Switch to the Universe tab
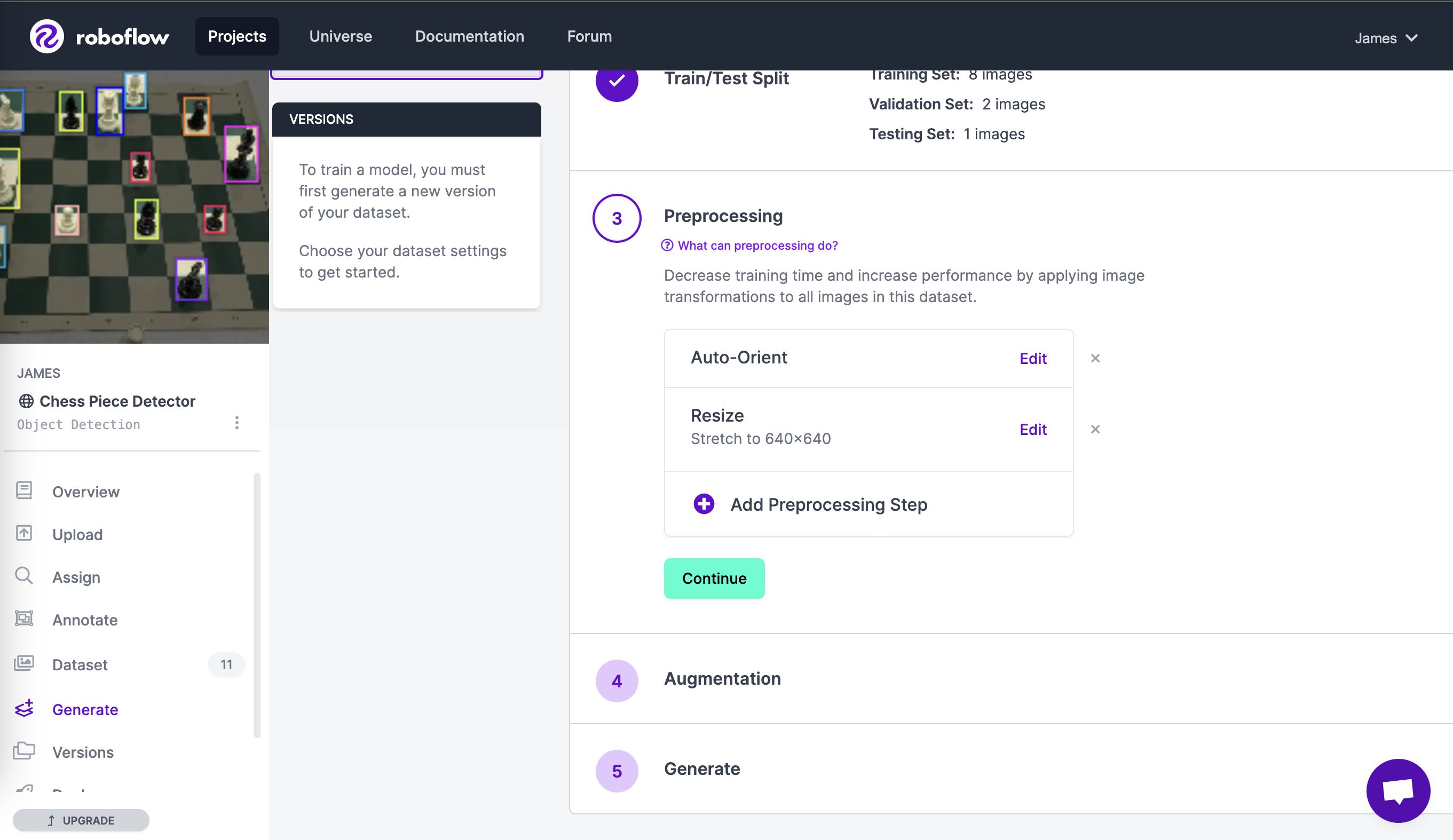 [340, 36]
